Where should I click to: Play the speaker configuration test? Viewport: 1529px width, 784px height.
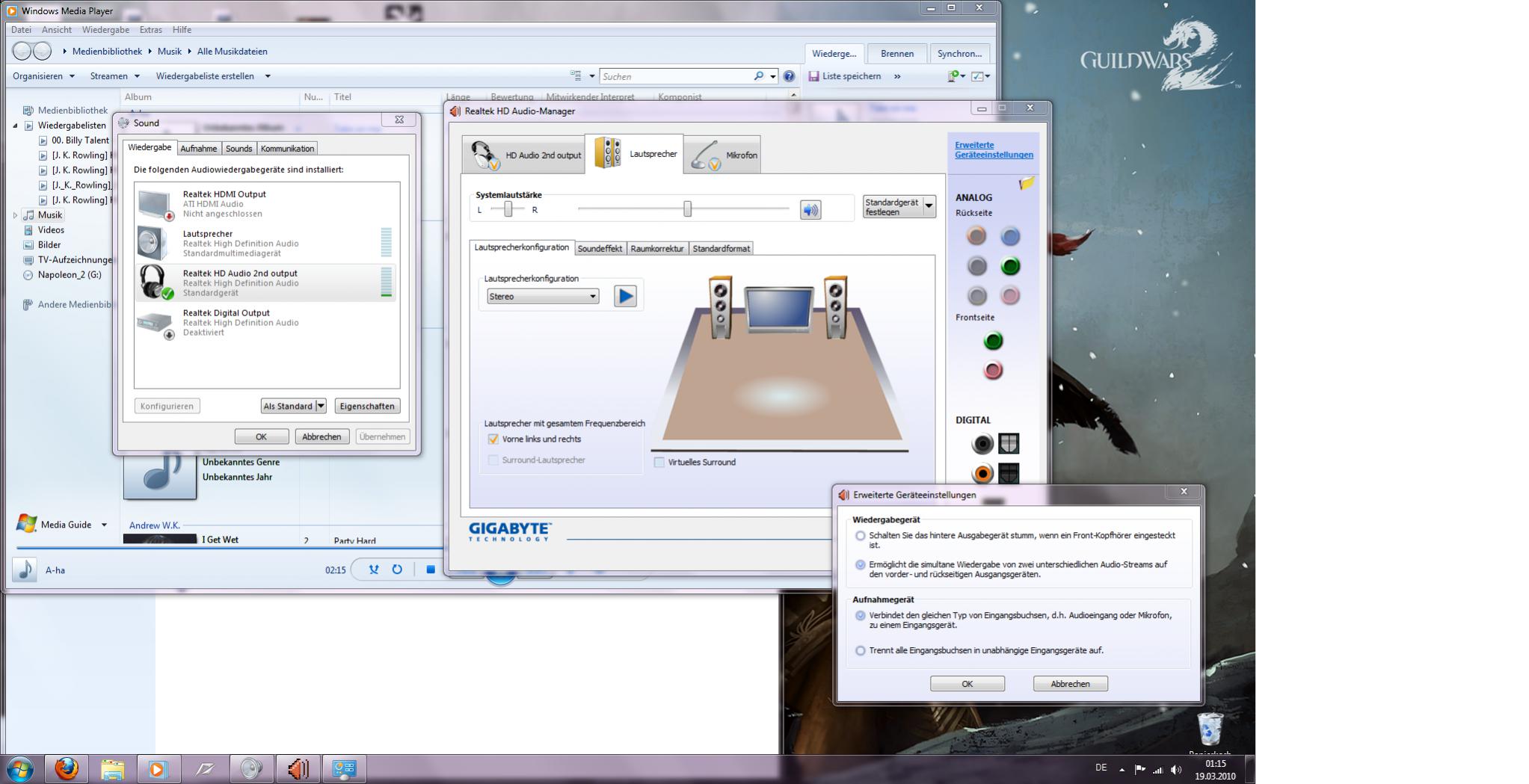point(625,296)
